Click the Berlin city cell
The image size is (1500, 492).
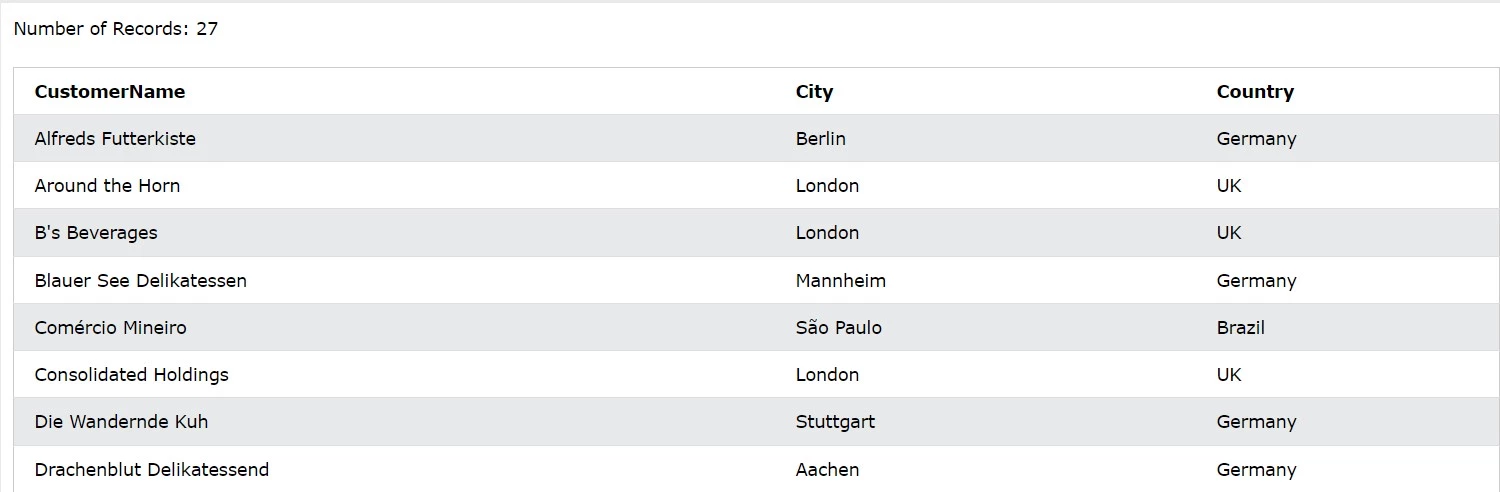[820, 139]
